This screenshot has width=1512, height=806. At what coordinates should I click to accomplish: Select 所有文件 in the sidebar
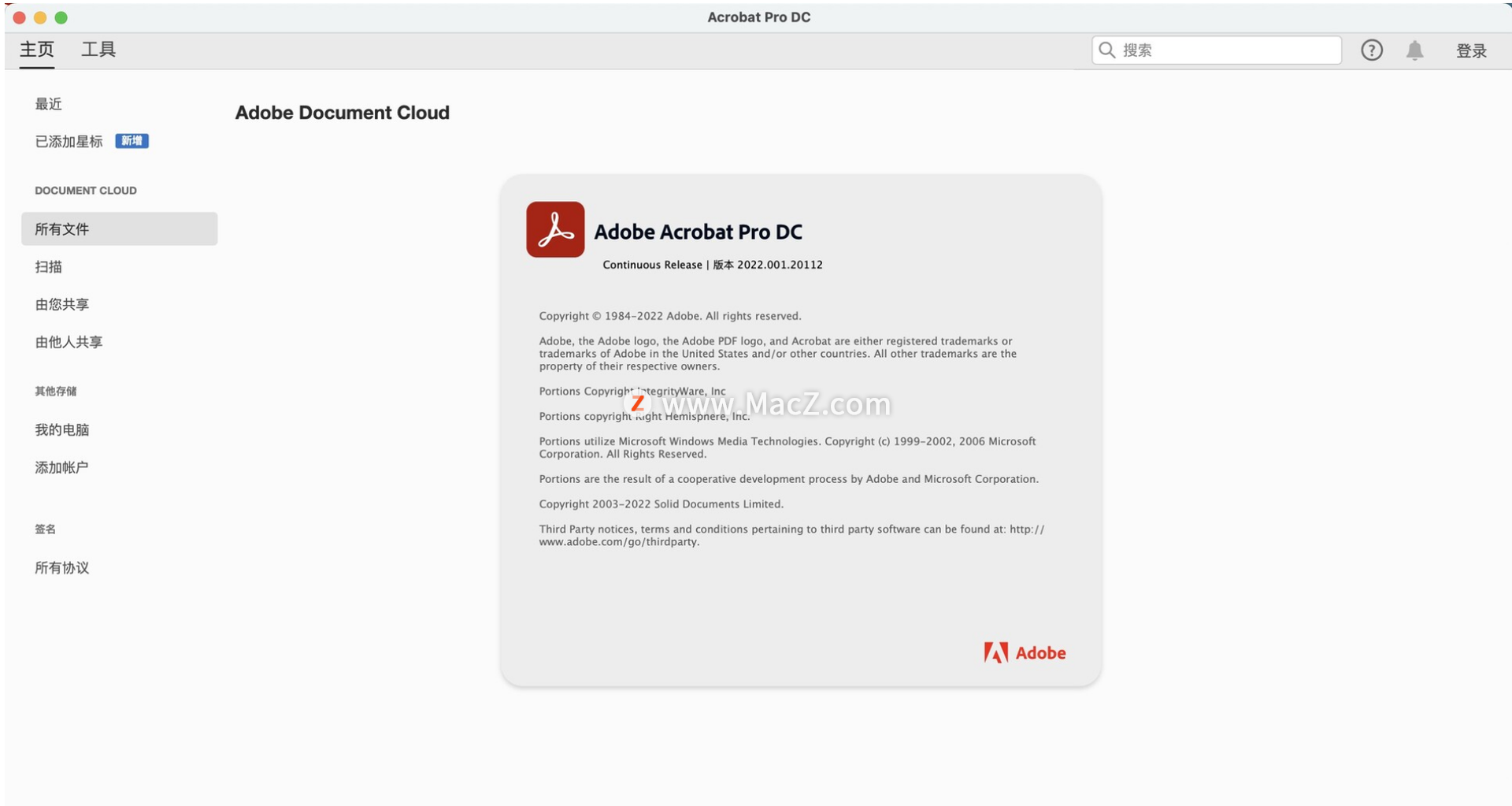[120, 229]
